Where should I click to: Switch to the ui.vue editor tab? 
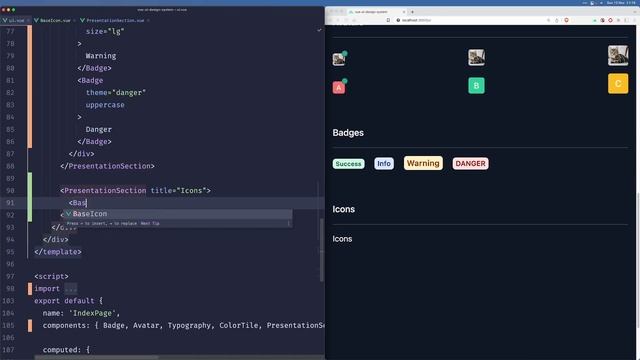(x=16, y=20)
